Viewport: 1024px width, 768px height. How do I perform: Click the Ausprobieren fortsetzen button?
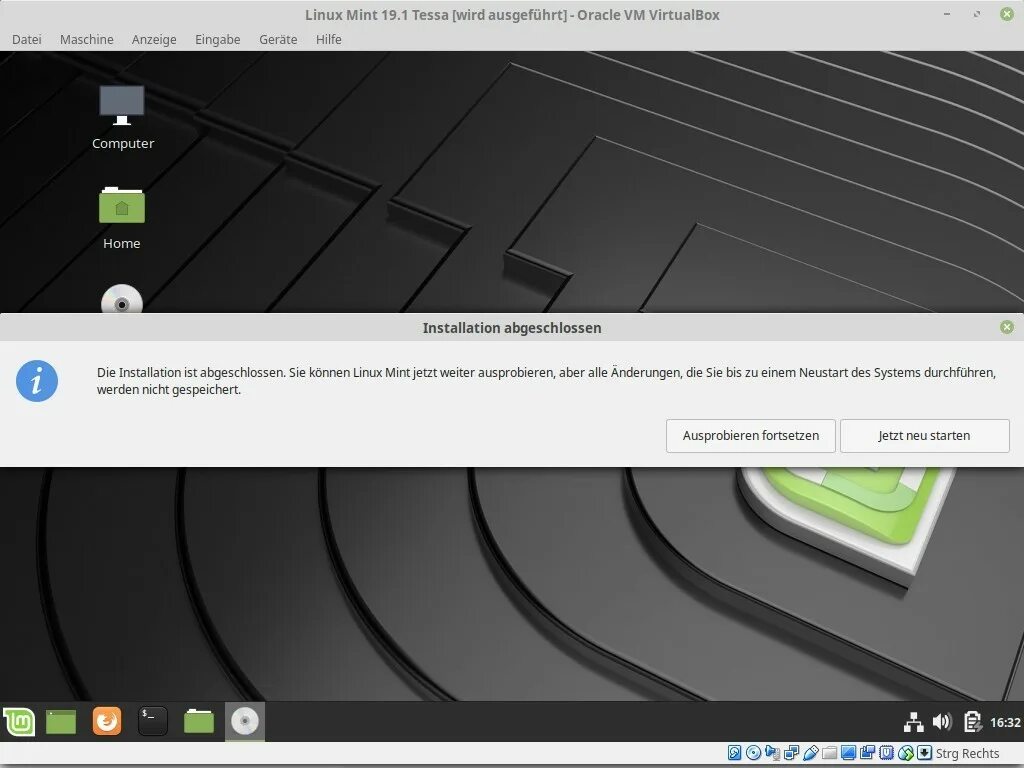[x=750, y=436]
